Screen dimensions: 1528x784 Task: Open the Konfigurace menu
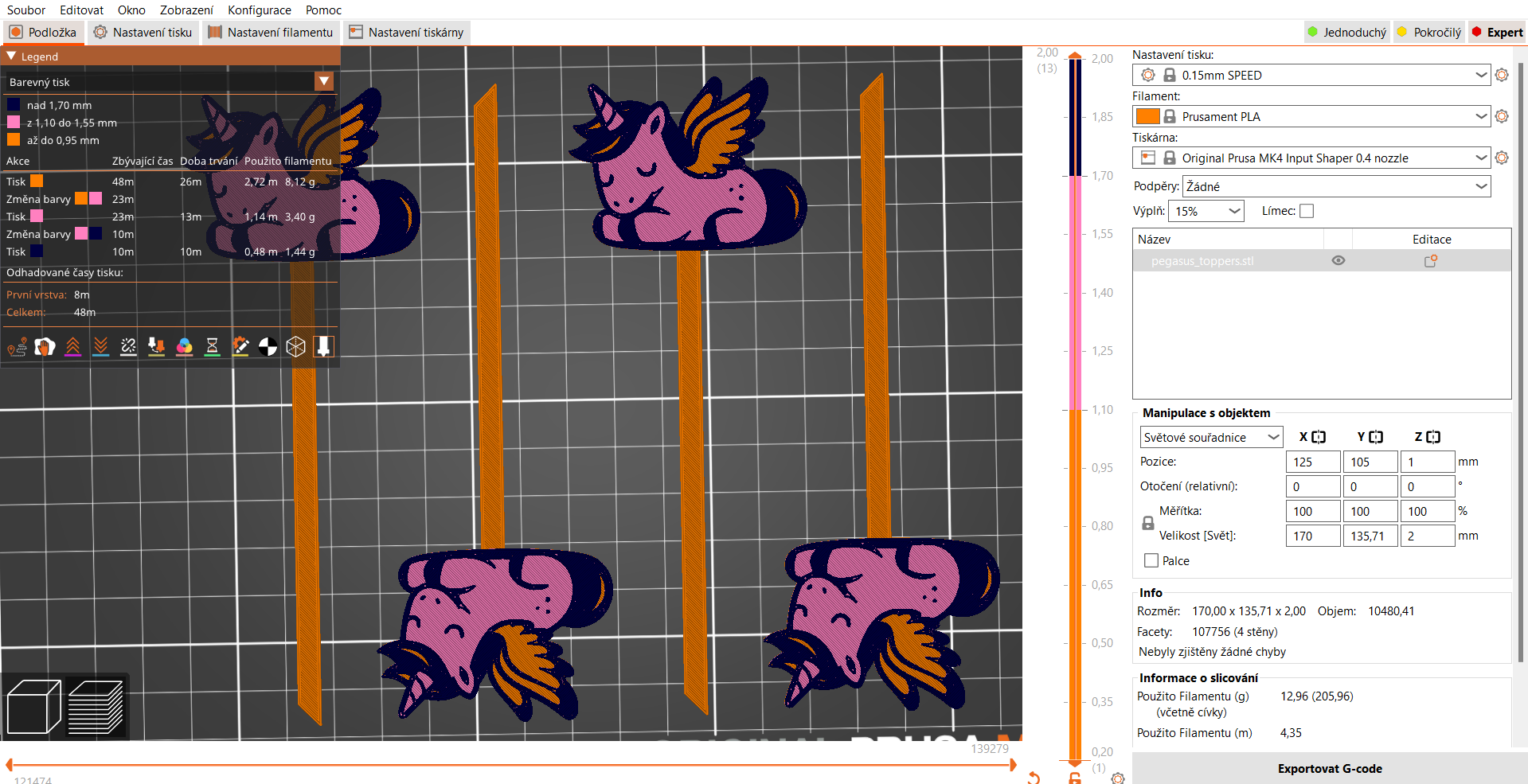click(x=260, y=10)
